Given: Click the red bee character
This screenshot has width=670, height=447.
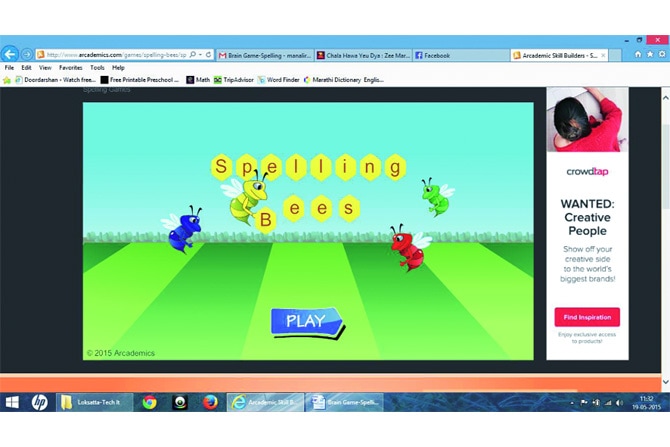Looking at the screenshot, I should (x=407, y=247).
